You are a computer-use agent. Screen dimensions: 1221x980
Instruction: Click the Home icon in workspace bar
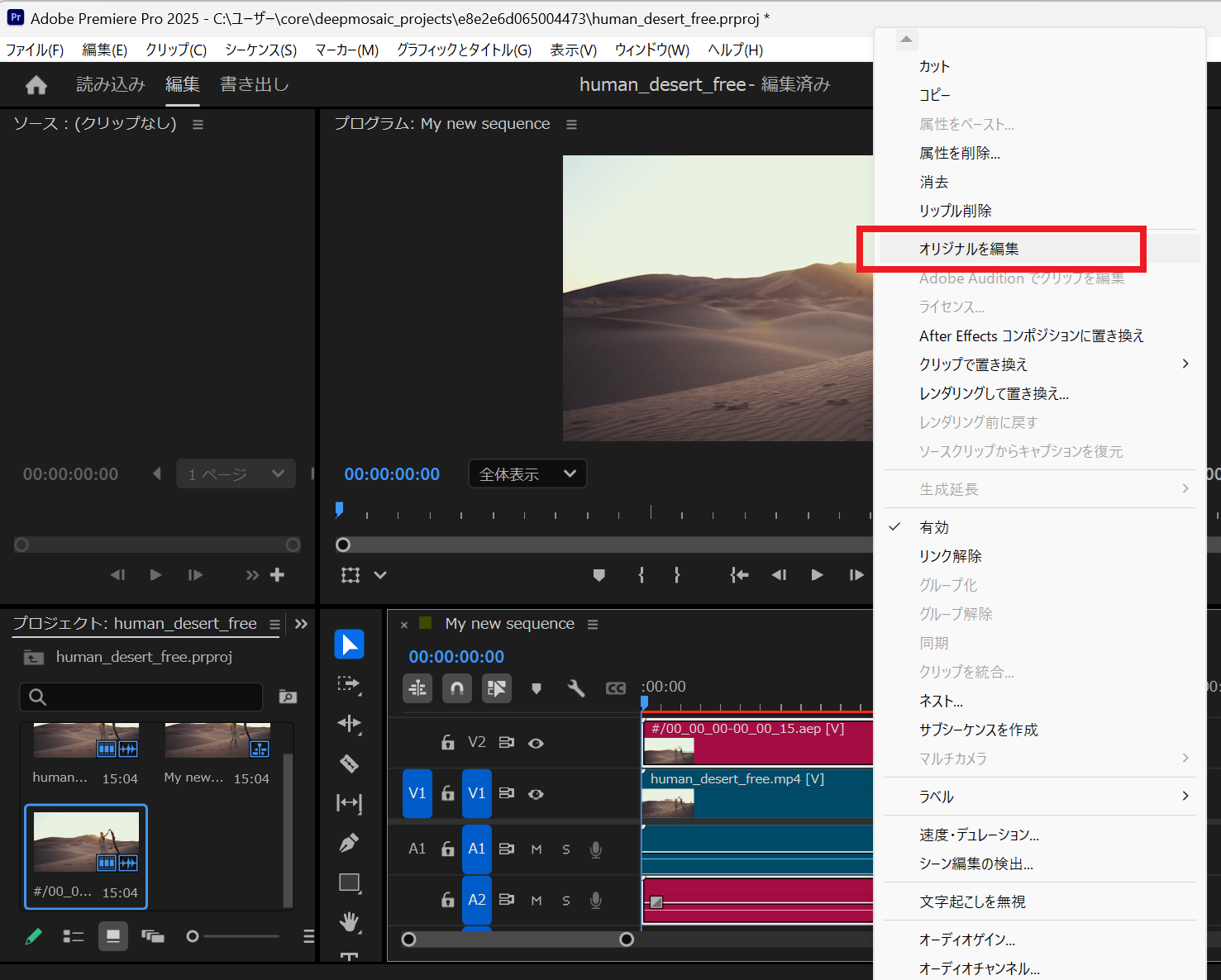(x=36, y=84)
